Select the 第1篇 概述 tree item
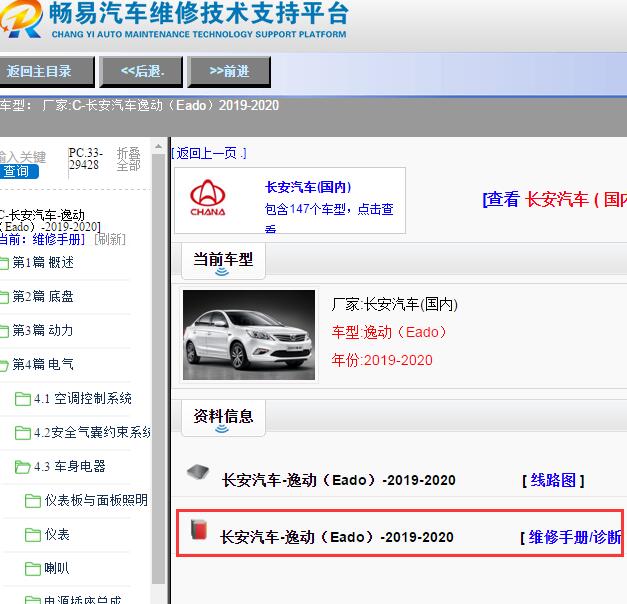The height and width of the screenshot is (604, 627). pyautogui.click(x=43, y=262)
